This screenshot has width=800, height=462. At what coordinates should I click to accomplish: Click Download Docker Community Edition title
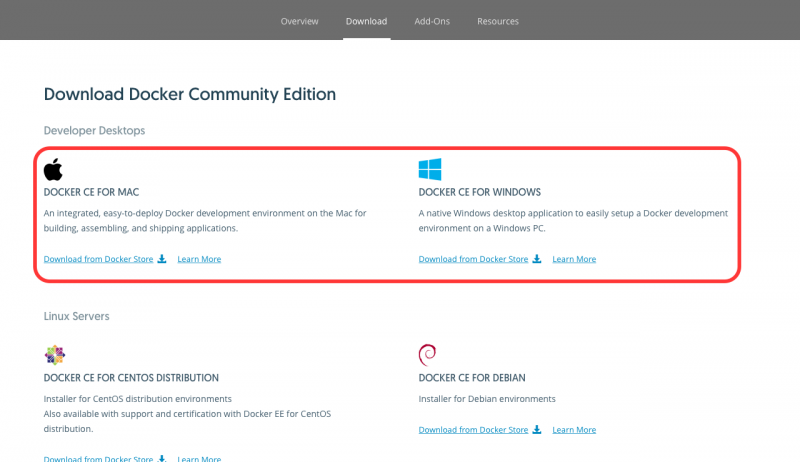pyautogui.click(x=190, y=94)
